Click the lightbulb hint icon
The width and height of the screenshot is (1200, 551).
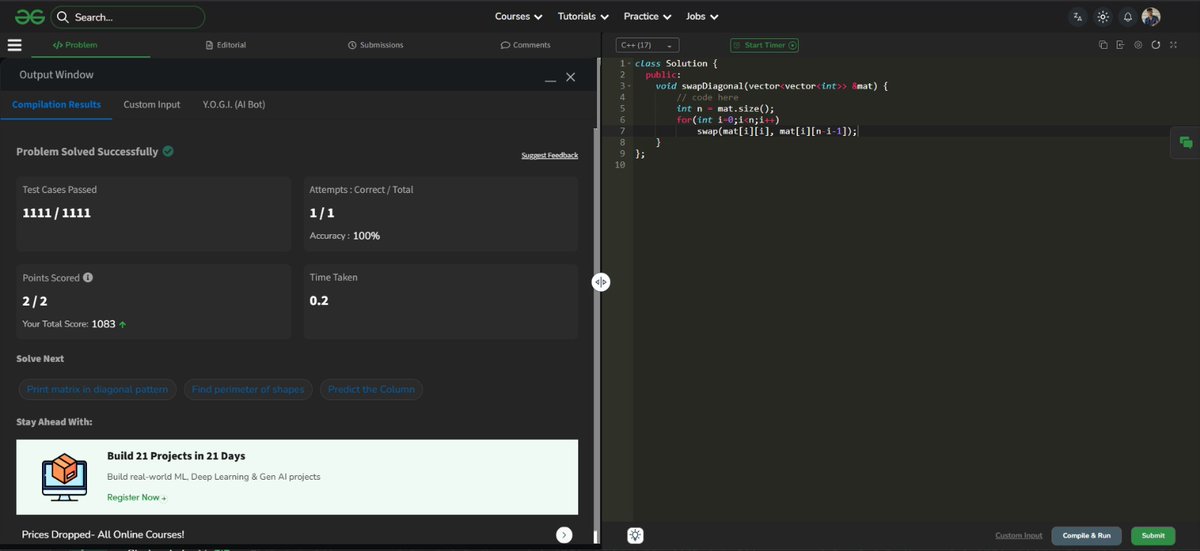[x=635, y=535]
